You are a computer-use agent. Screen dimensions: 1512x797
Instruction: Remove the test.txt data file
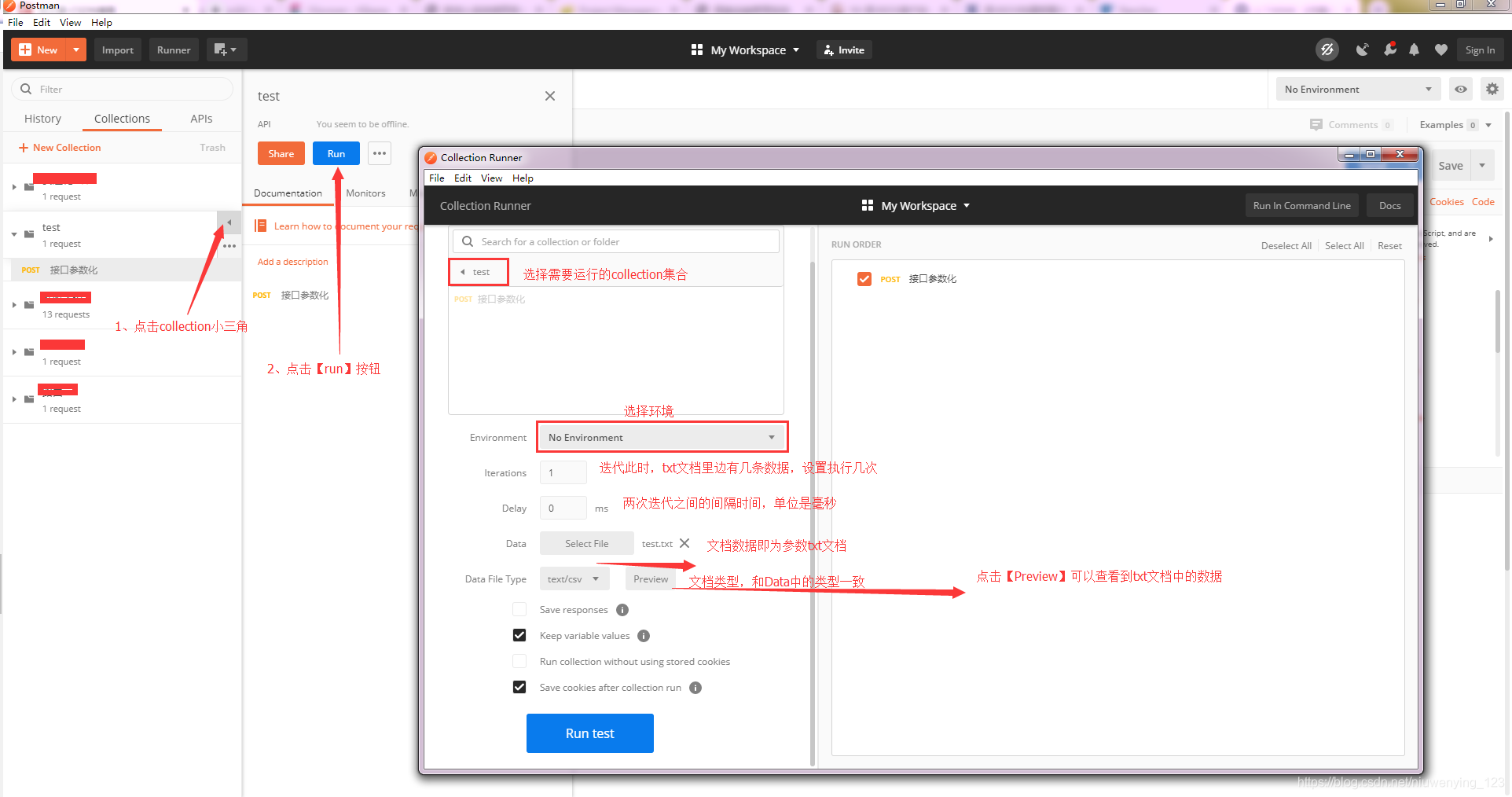(684, 543)
